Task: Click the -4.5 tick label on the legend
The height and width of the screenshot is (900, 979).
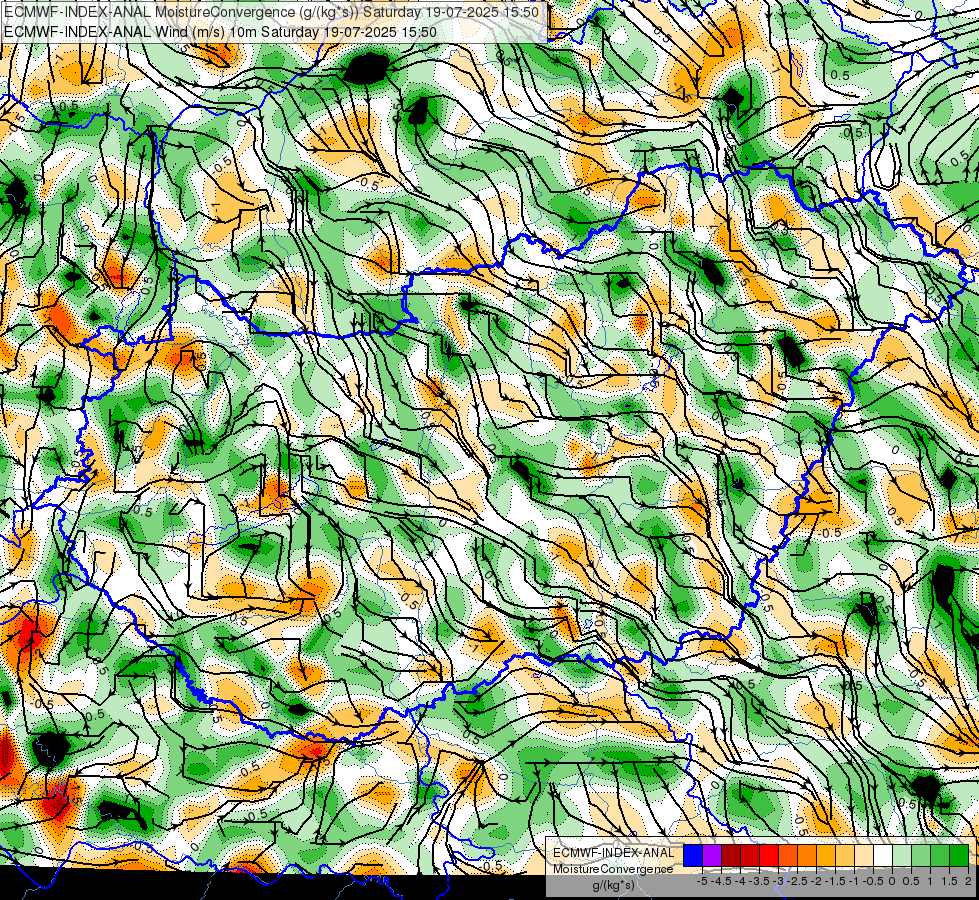Action: pos(721,881)
